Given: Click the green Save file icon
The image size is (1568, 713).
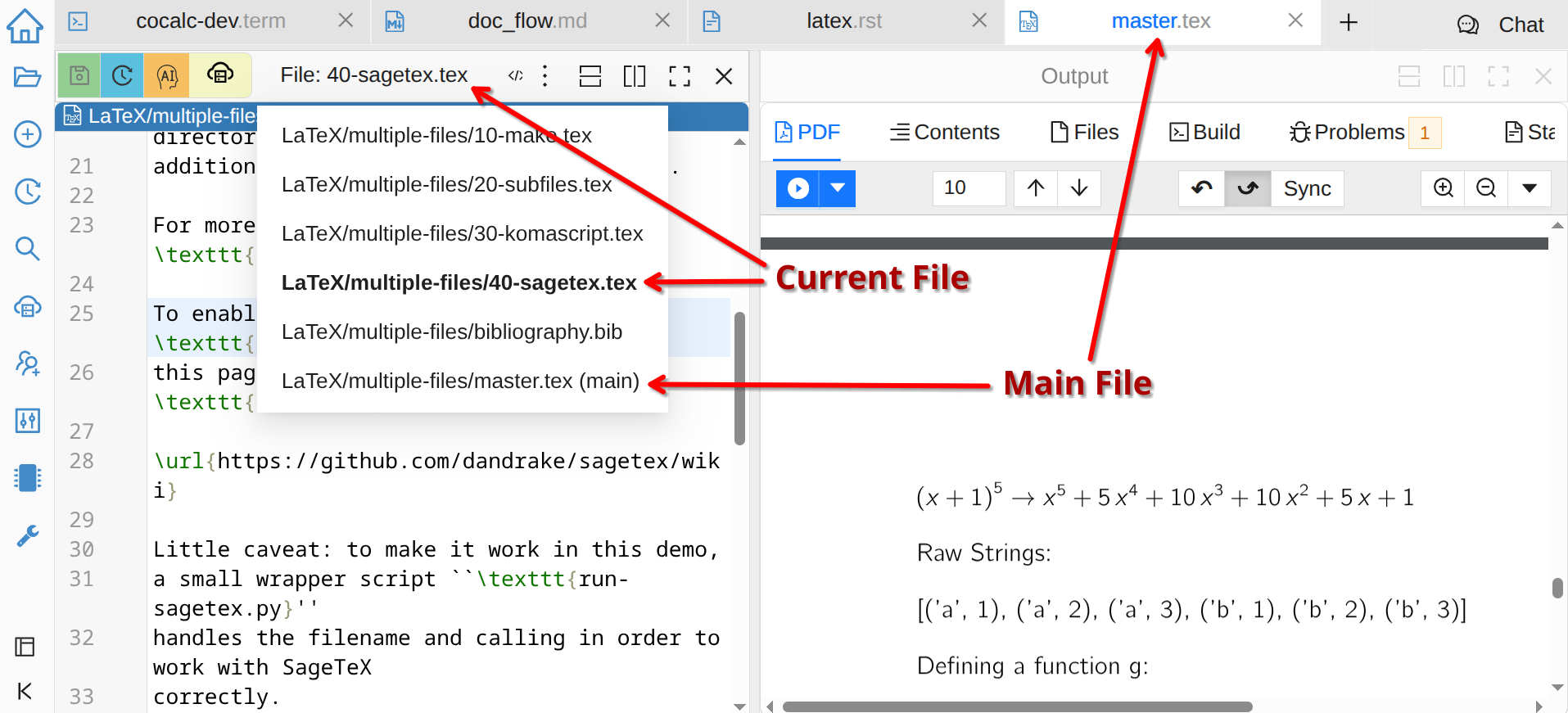Looking at the screenshot, I should tap(79, 76).
